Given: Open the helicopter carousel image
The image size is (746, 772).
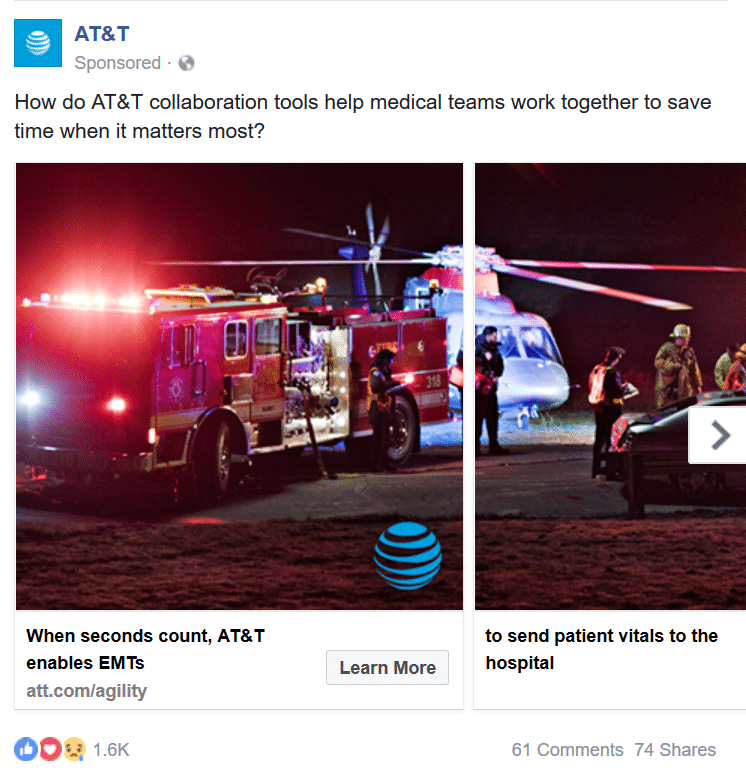Looking at the screenshot, I should (x=610, y=386).
